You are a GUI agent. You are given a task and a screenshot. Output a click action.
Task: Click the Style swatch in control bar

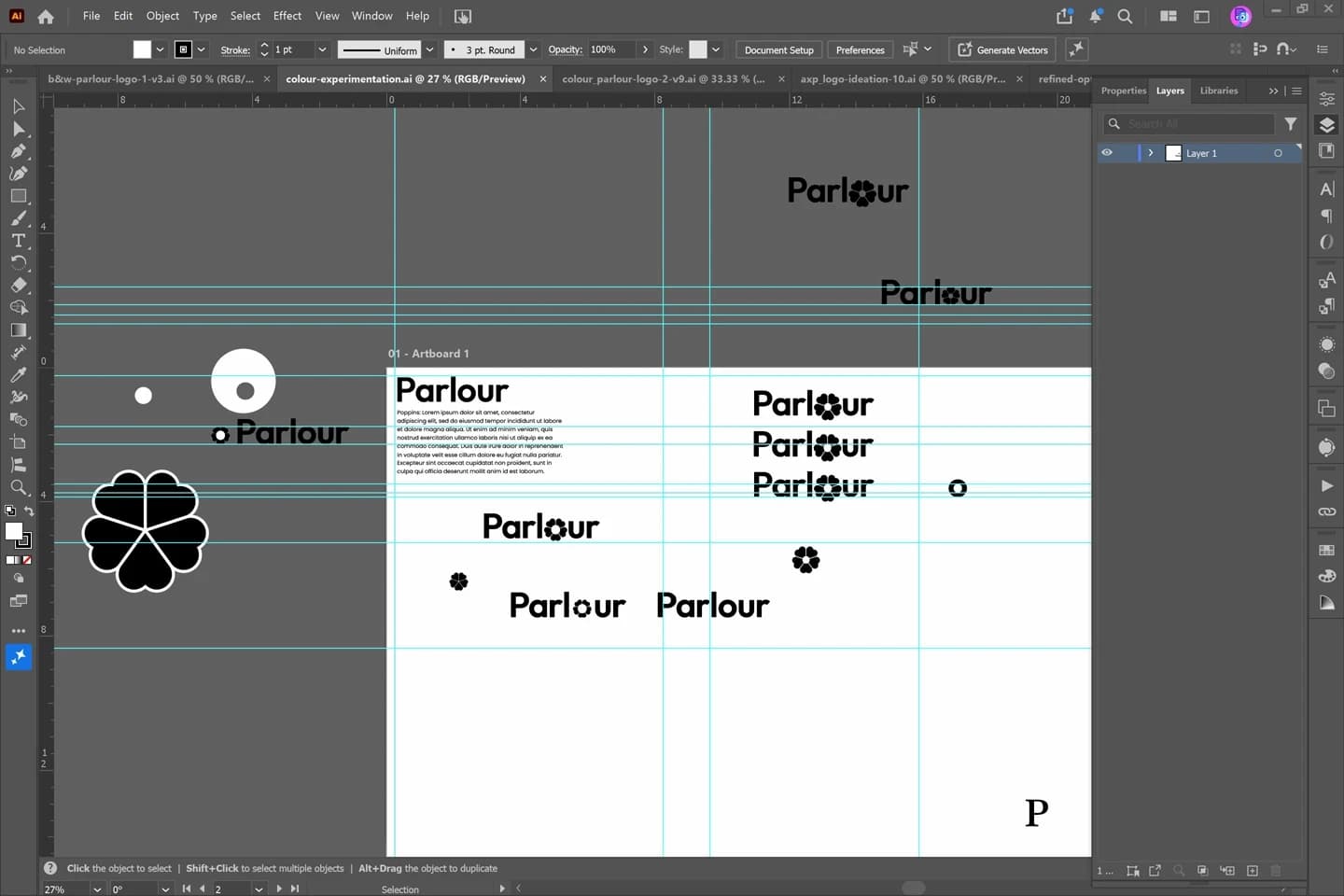click(698, 49)
